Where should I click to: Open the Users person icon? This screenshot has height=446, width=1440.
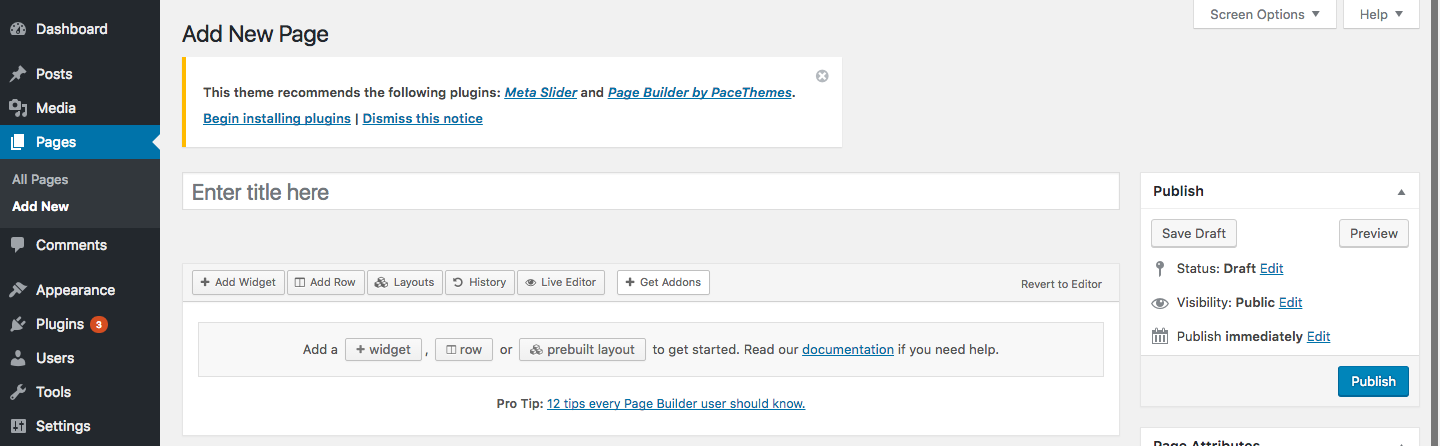click(x=18, y=358)
